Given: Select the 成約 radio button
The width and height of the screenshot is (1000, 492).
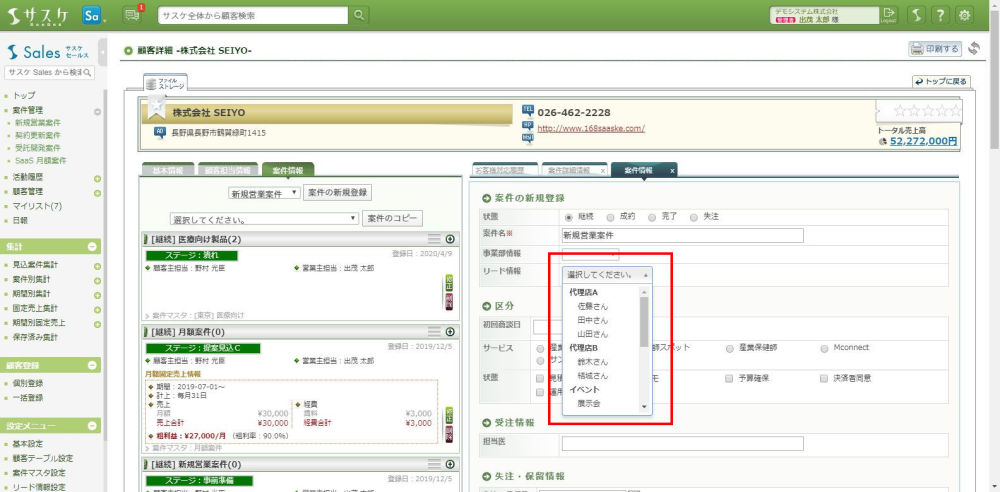Looking at the screenshot, I should coord(611,216).
